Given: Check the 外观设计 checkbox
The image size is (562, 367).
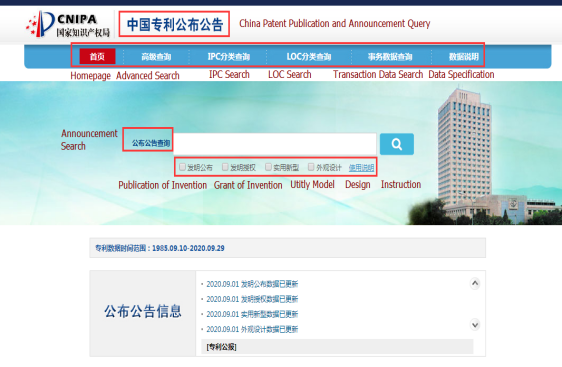Looking at the screenshot, I should [311, 167].
